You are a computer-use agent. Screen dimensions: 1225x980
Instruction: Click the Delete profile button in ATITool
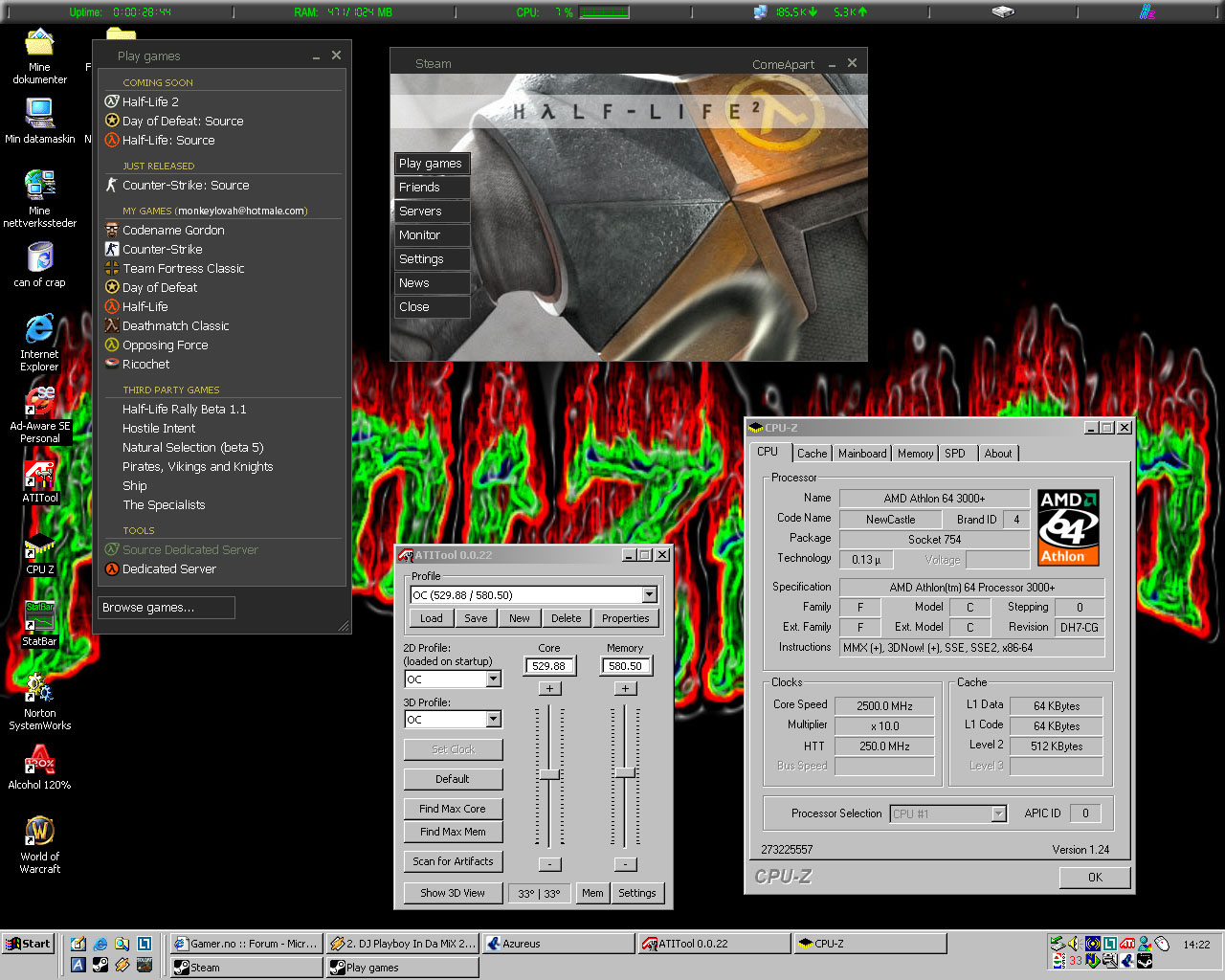click(x=566, y=618)
